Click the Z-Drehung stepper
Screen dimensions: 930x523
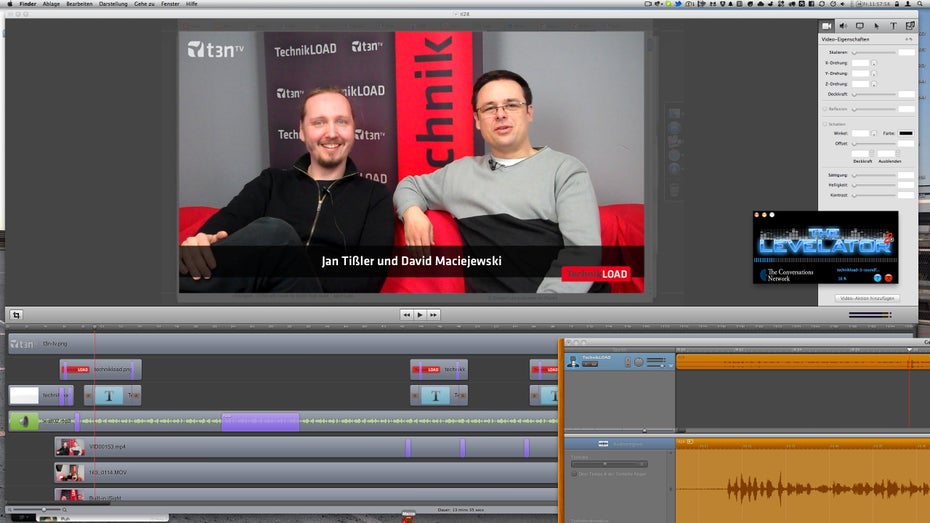(874, 84)
